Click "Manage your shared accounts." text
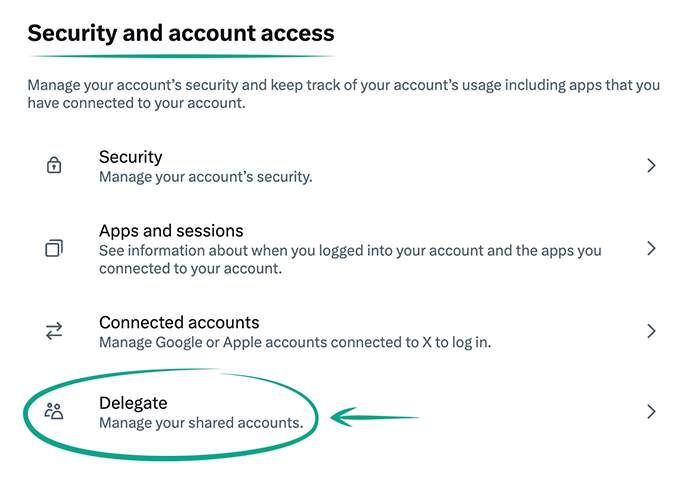The image size is (700, 491). pos(200,423)
